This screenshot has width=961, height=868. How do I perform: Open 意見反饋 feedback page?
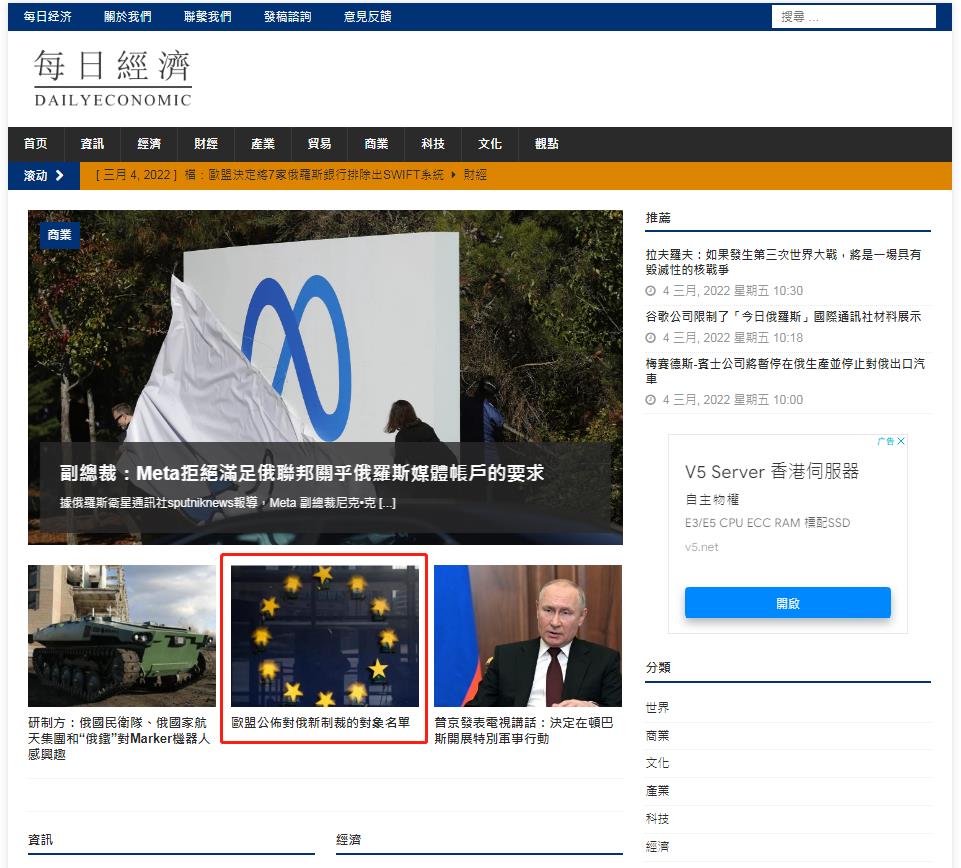point(368,17)
